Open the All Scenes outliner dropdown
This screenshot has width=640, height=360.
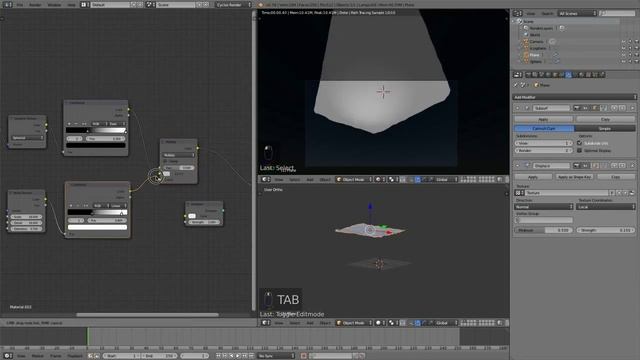pyautogui.click(x=577, y=13)
